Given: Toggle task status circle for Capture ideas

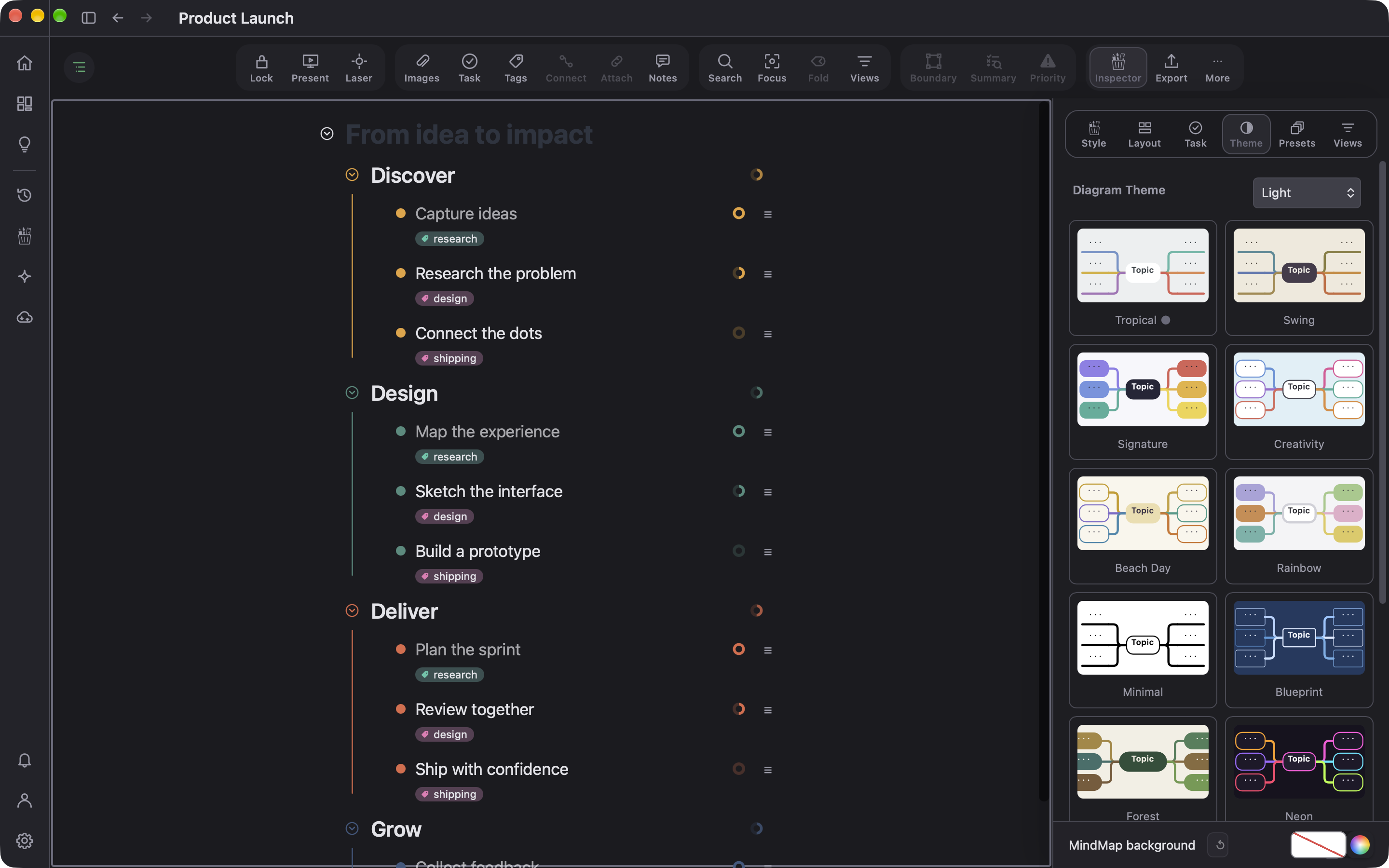Looking at the screenshot, I should point(739,214).
